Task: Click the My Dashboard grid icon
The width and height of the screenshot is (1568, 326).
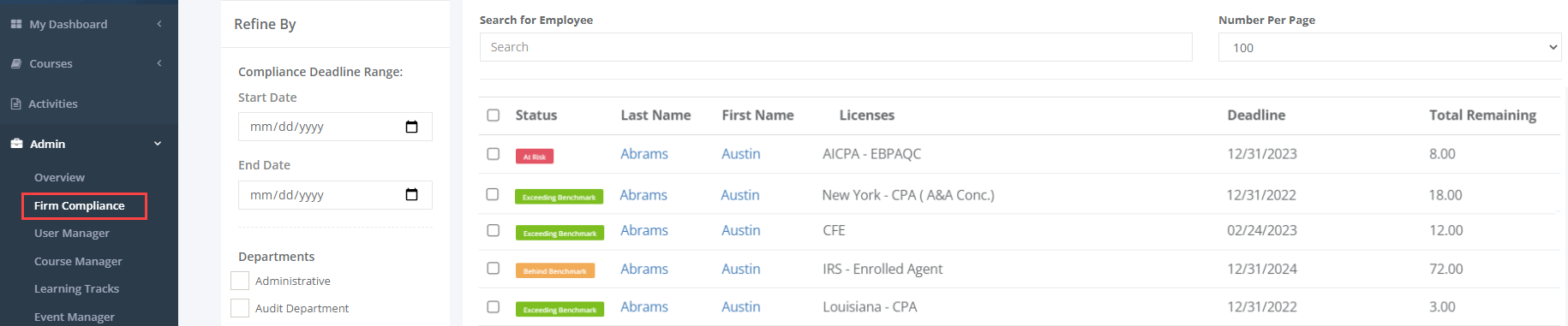Action: pos(16,24)
